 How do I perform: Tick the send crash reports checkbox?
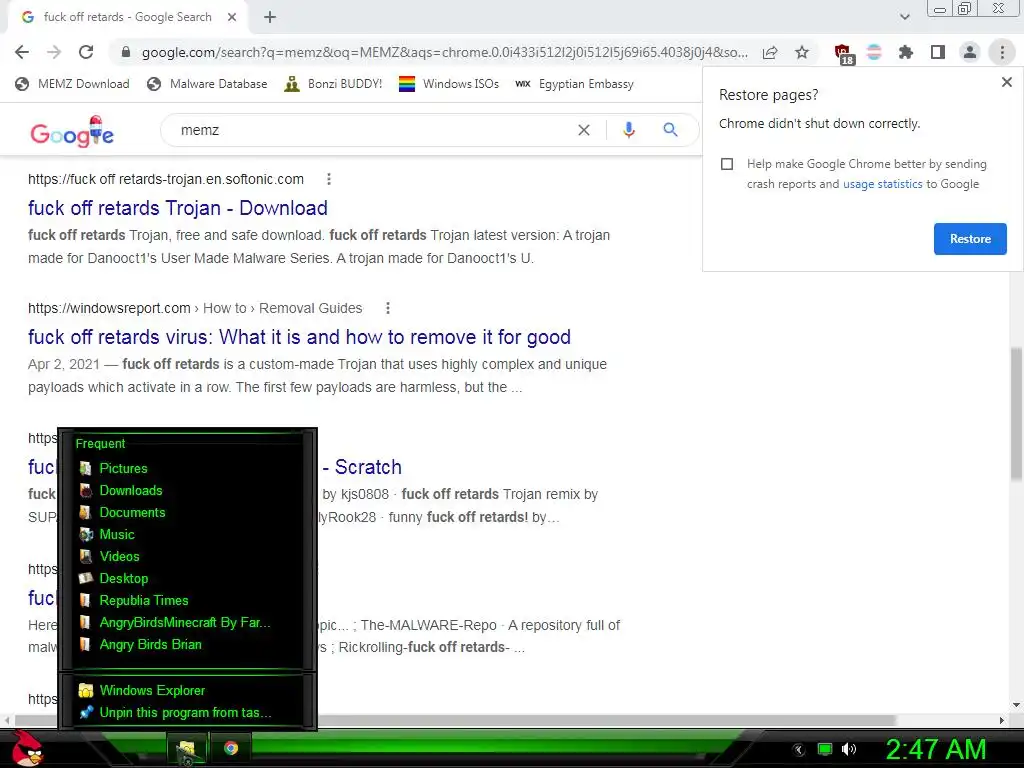tap(727, 164)
